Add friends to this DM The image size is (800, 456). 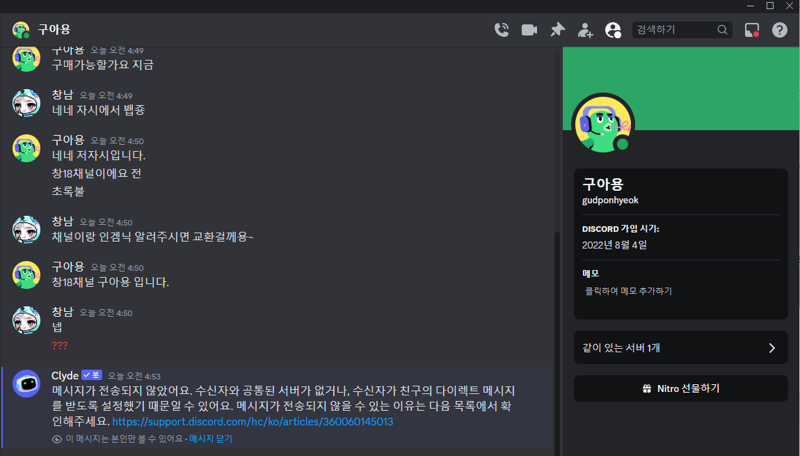click(585, 30)
